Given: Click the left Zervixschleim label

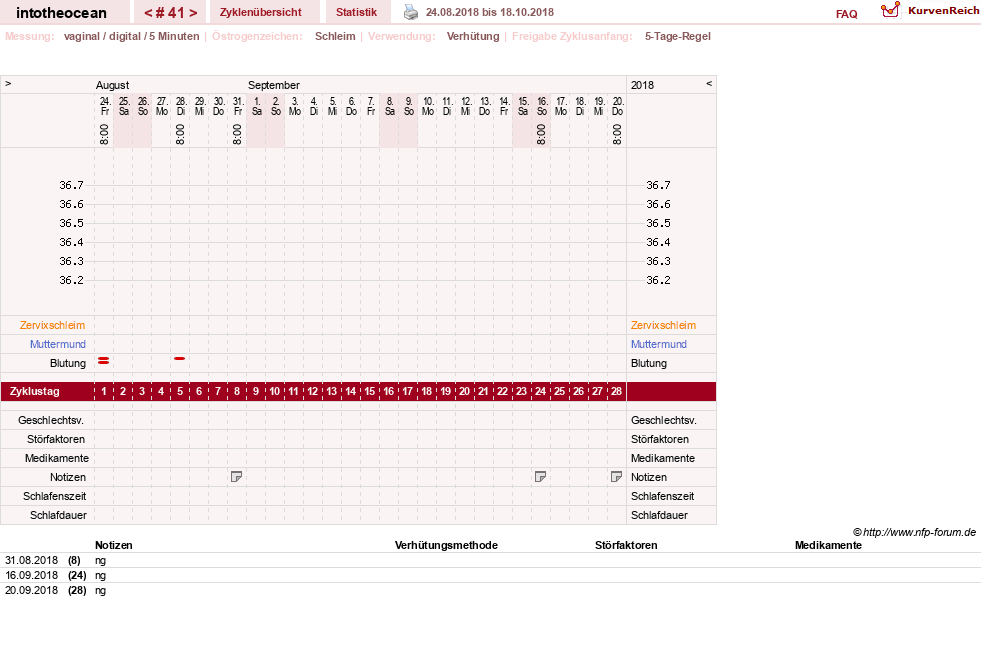Looking at the screenshot, I should coord(52,325).
